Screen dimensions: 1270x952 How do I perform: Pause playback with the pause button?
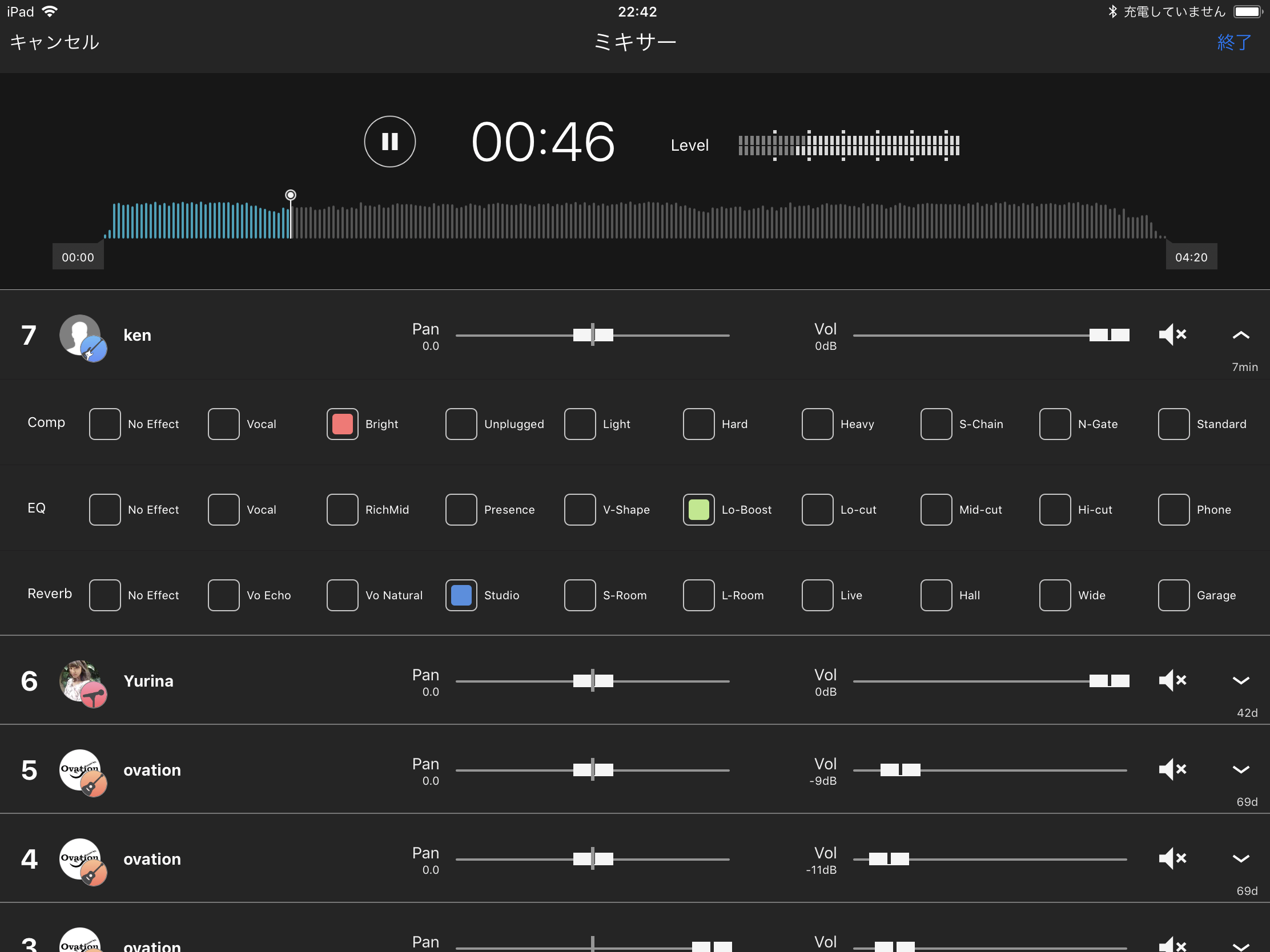pyautogui.click(x=390, y=142)
